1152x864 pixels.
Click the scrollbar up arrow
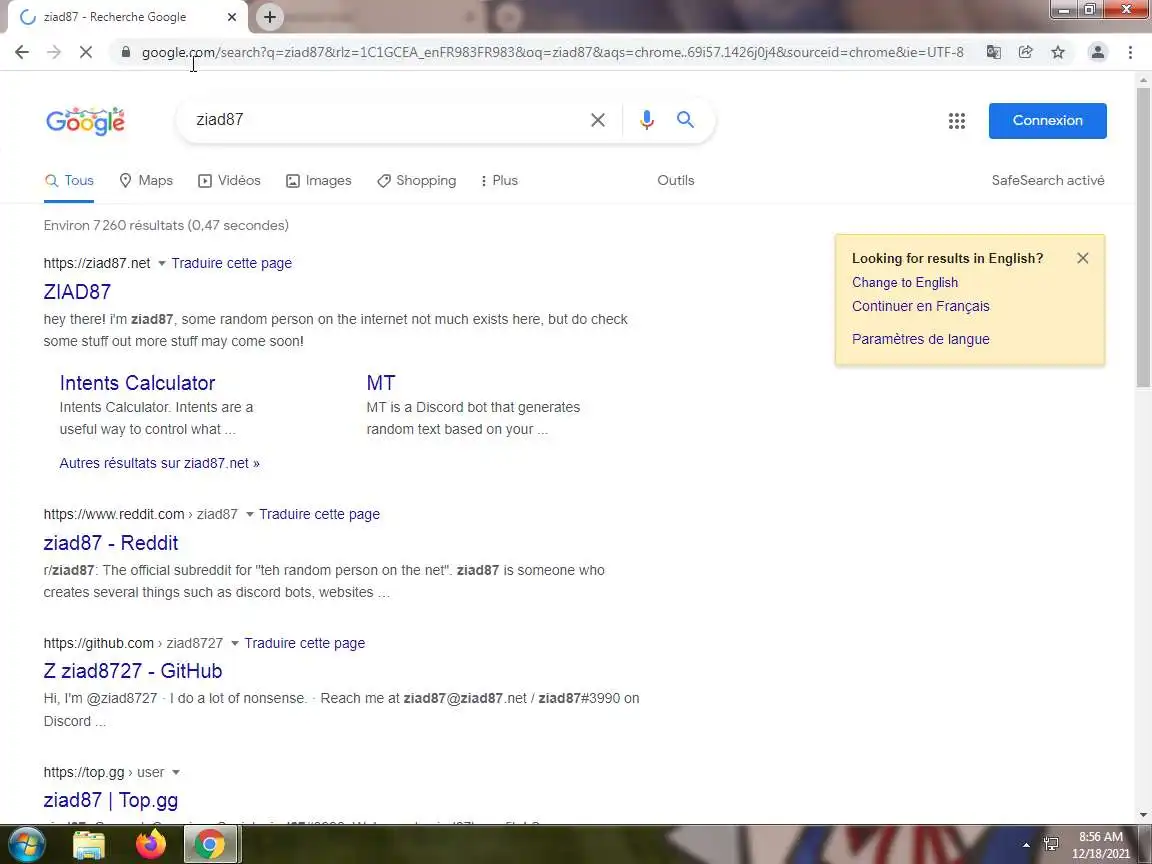point(1143,79)
